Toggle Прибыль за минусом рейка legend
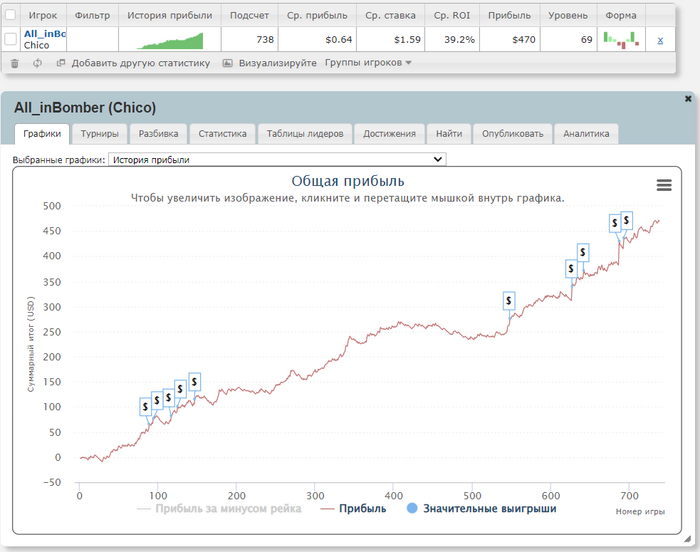This screenshot has height=552, width=700. 219,509
